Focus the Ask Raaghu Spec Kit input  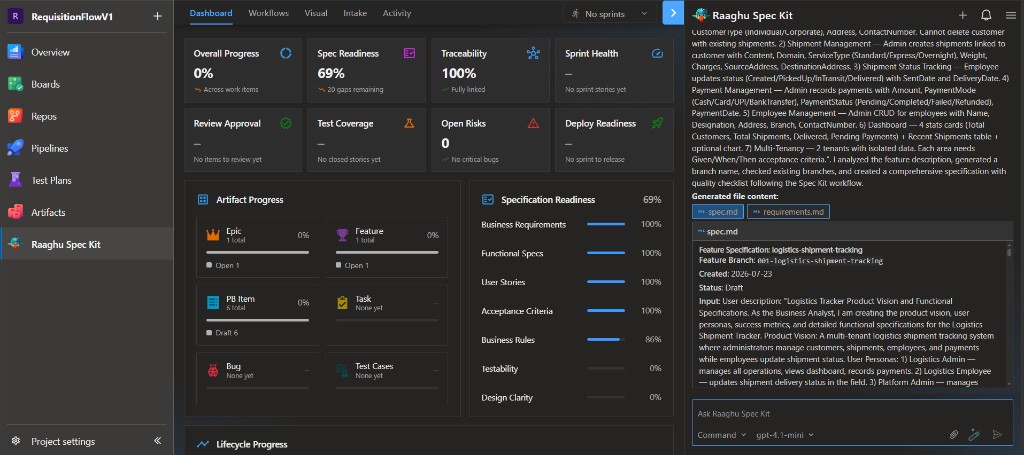852,414
